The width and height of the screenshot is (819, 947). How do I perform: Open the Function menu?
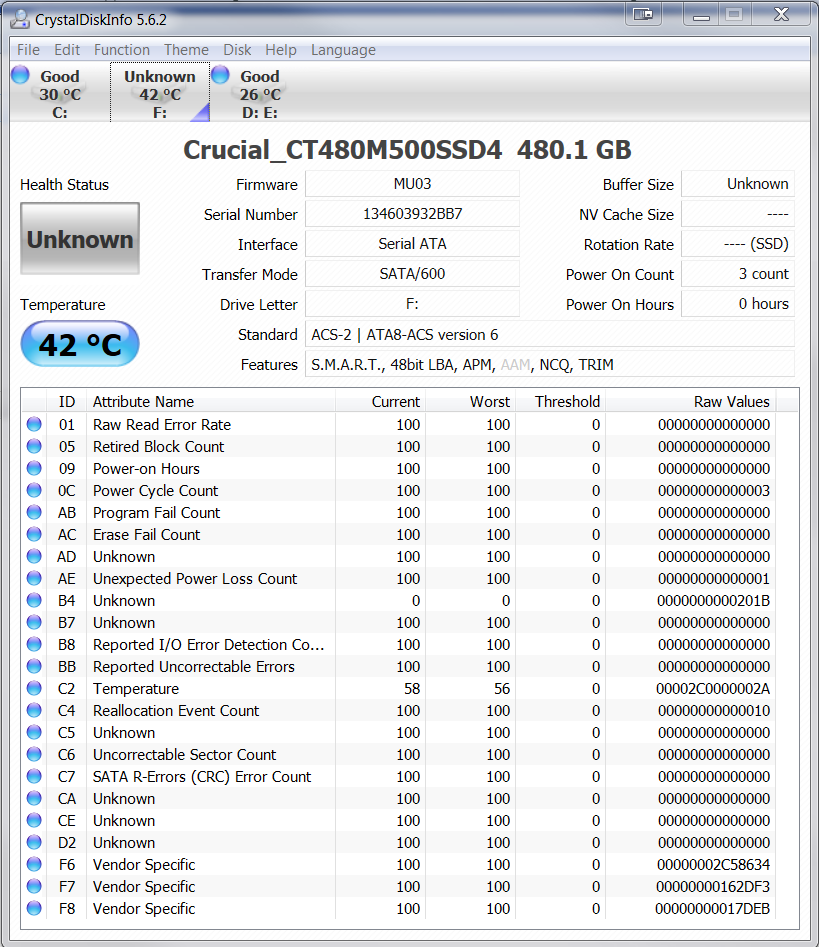(122, 50)
